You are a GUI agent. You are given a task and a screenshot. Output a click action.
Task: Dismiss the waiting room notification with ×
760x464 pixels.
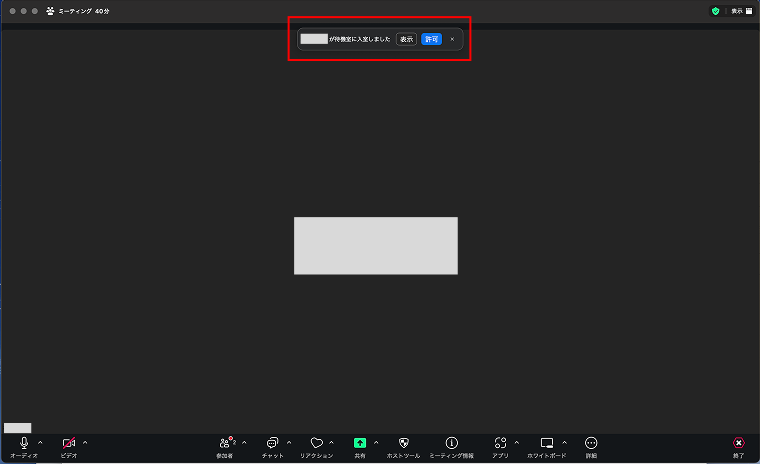[452, 39]
